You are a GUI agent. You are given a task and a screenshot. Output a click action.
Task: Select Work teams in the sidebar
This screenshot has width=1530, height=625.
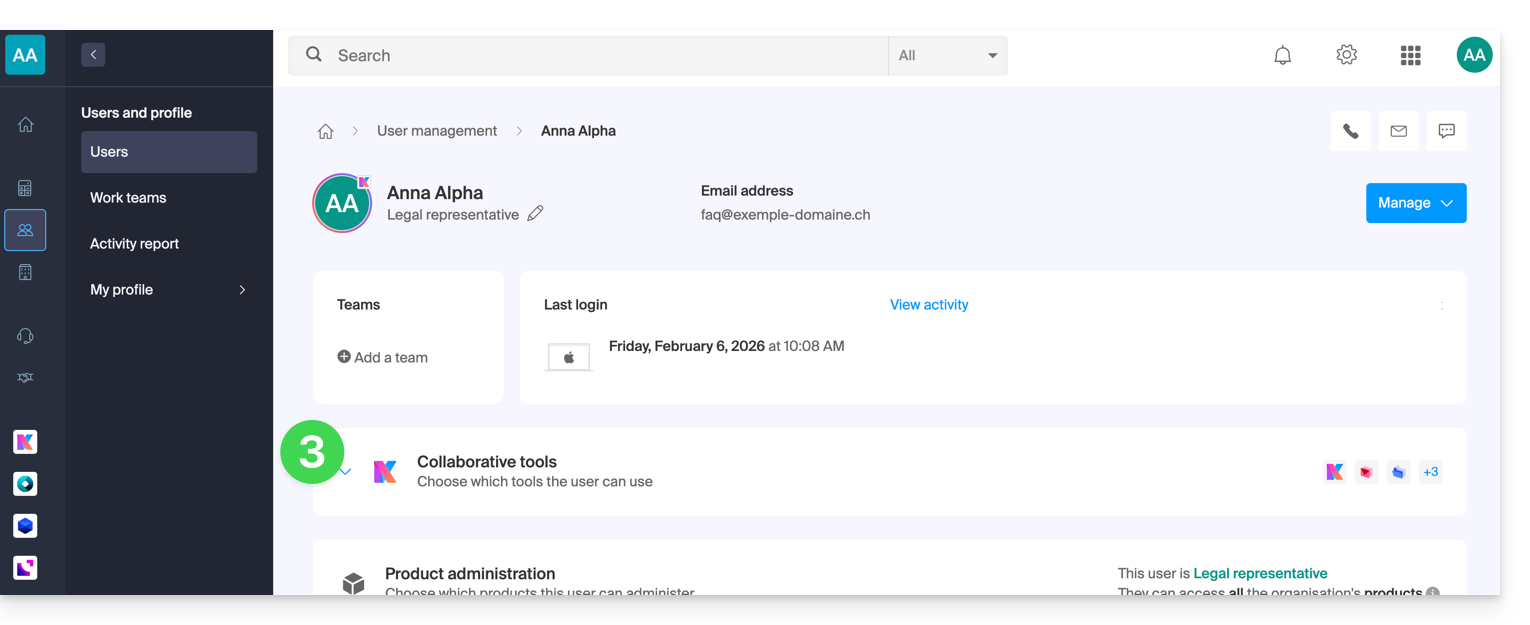point(128,198)
